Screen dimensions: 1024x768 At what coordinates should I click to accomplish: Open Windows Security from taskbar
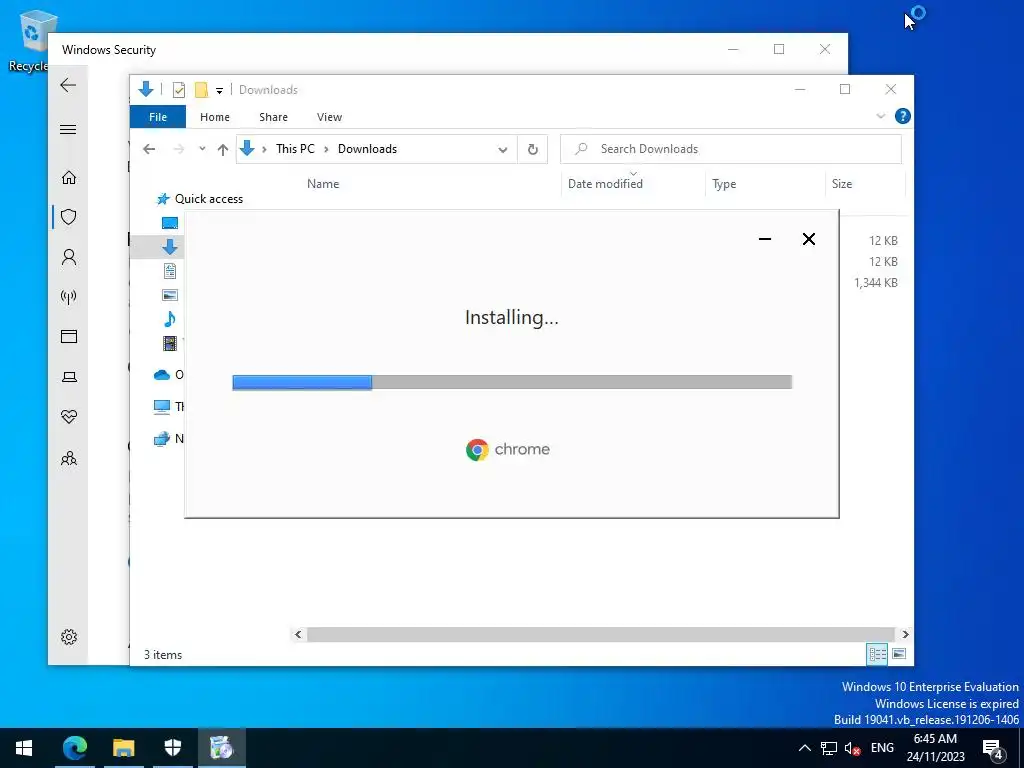pos(173,748)
